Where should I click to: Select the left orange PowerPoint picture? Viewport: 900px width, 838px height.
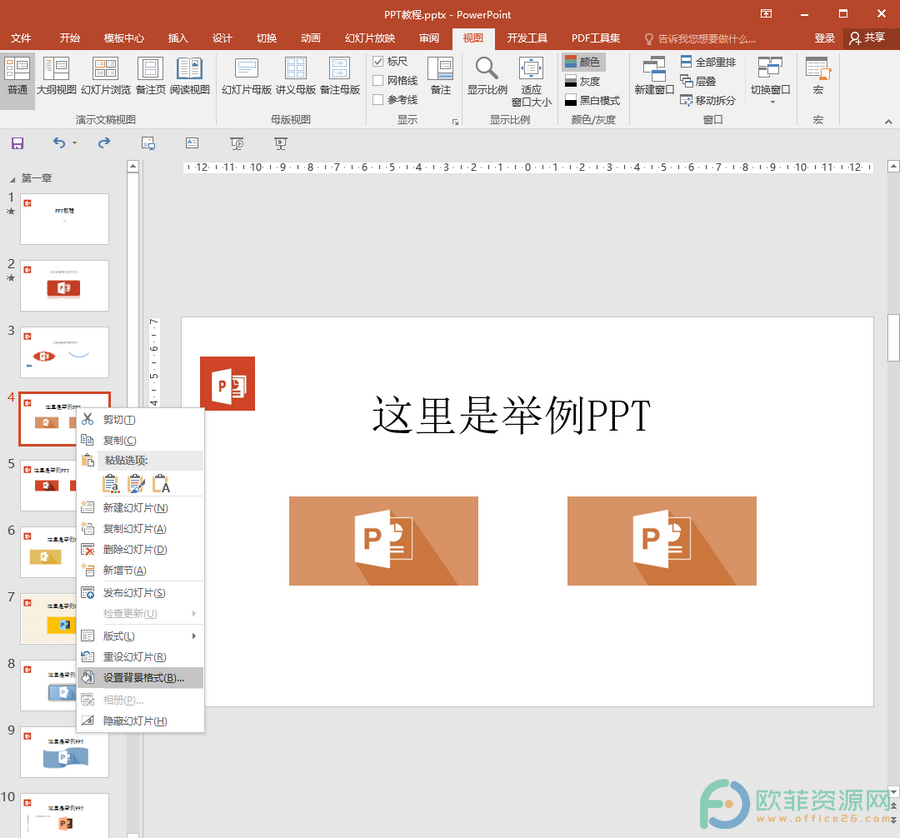[383, 541]
